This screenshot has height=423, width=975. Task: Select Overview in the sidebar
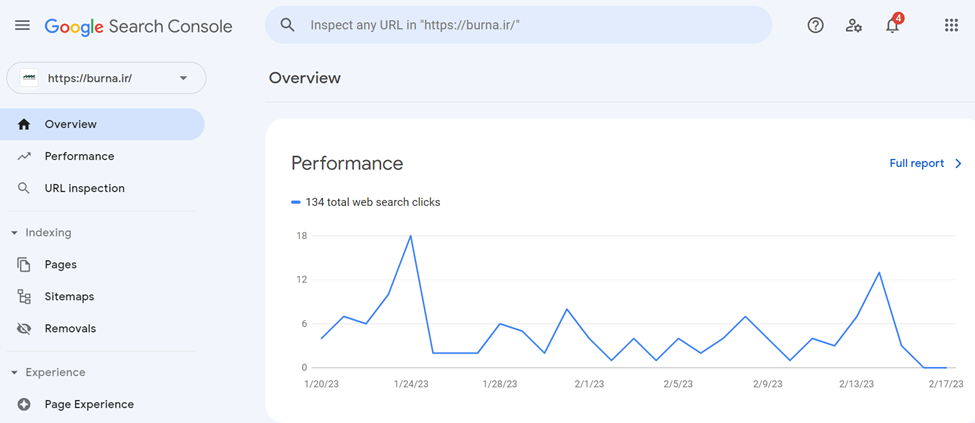click(x=70, y=125)
